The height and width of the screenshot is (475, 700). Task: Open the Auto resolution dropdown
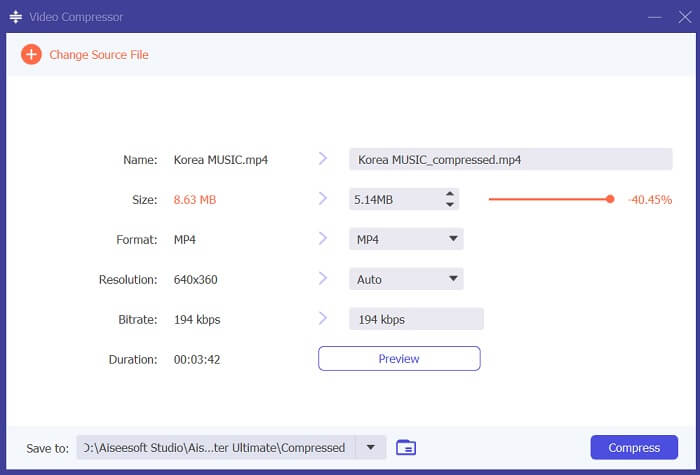coord(453,279)
